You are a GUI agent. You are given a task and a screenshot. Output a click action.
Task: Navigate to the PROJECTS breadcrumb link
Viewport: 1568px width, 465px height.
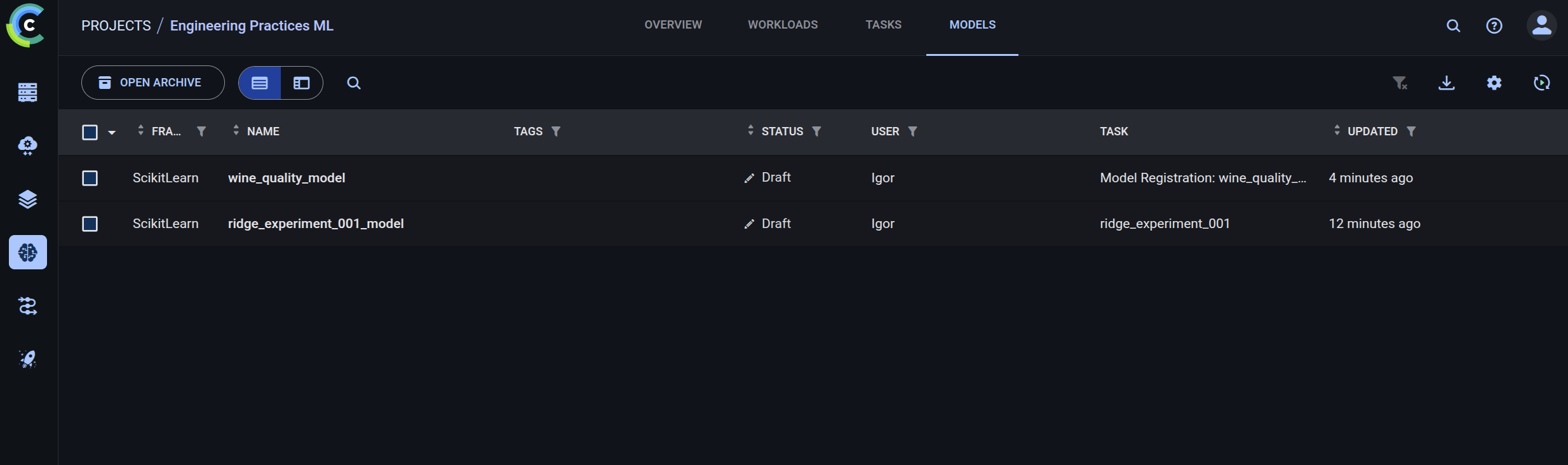point(116,26)
